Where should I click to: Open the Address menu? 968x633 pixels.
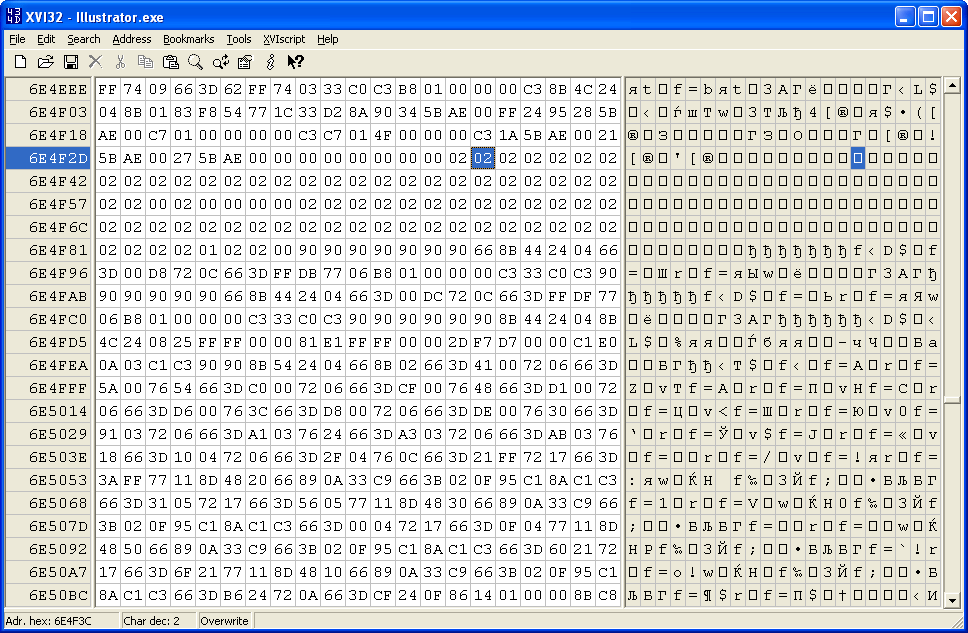[x=131, y=39]
